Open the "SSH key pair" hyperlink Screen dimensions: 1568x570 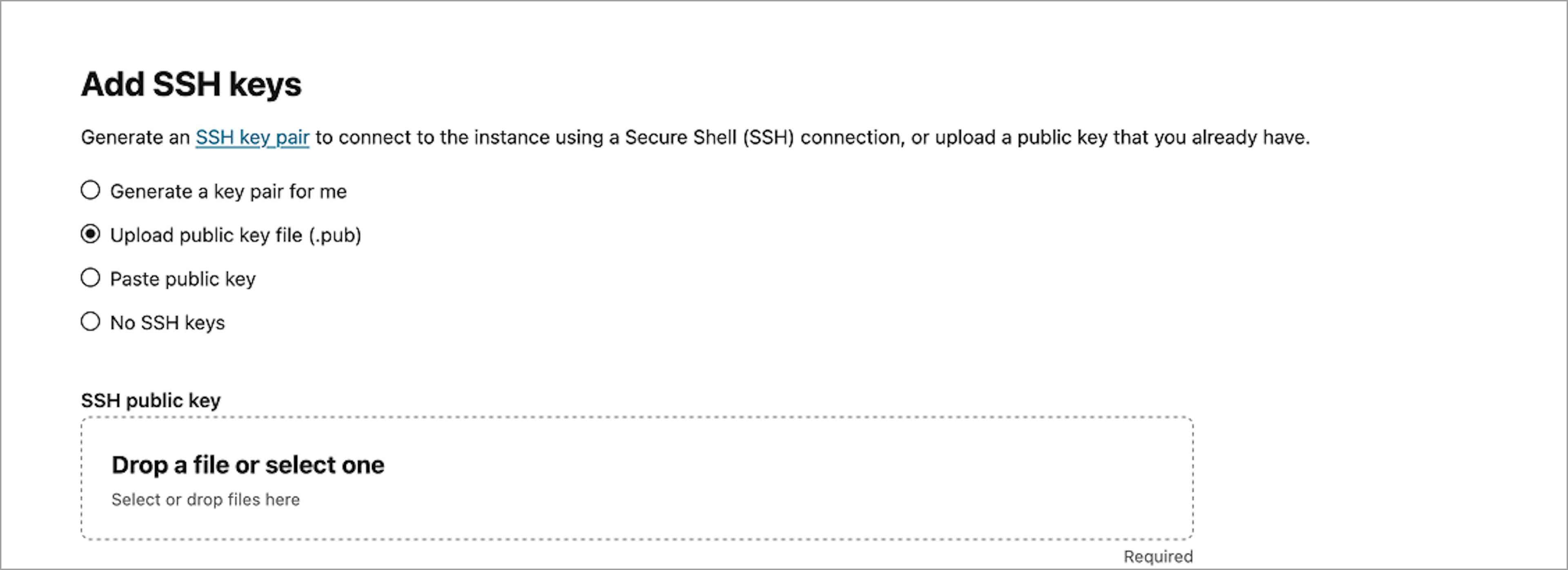pos(252,138)
